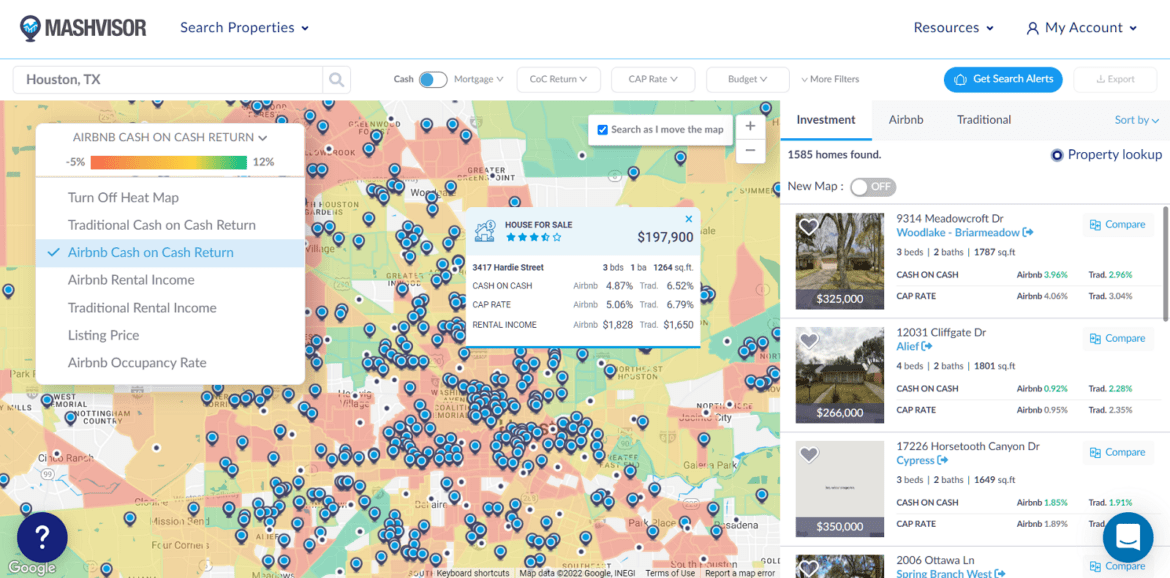The height and width of the screenshot is (578, 1170).
Task: Click the map zoom out minus button
Action: pyautogui.click(x=749, y=151)
